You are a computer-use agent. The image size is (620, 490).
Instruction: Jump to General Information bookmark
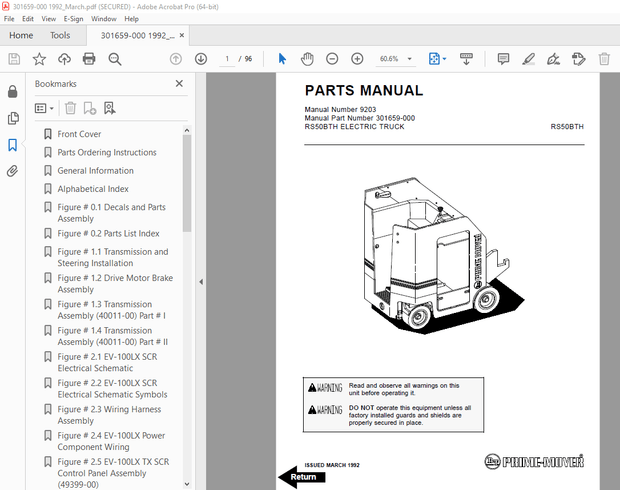(96, 170)
